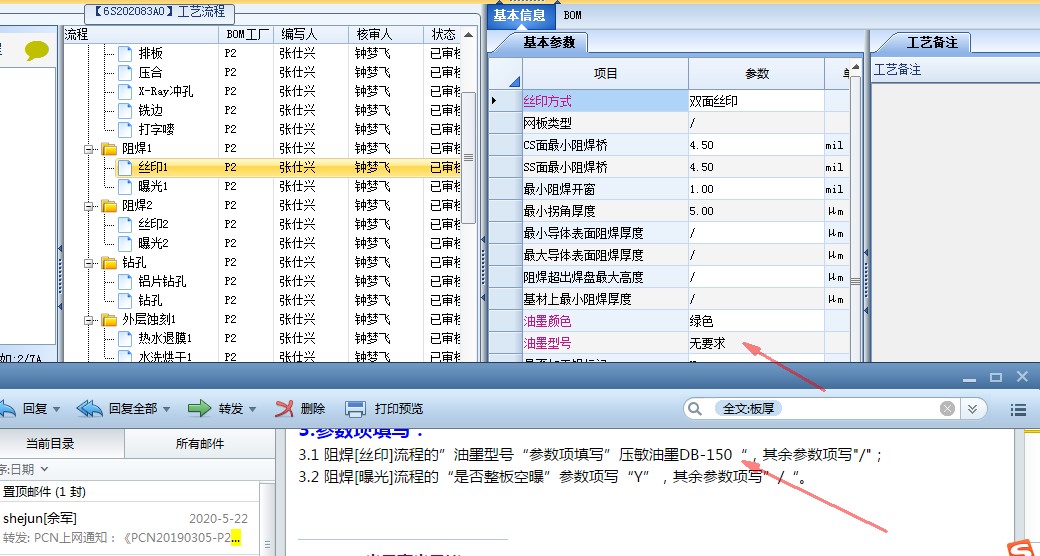The width and height of the screenshot is (1040, 556).
Task: Collapse the 钻孔 tree node
Action: click(x=90, y=263)
